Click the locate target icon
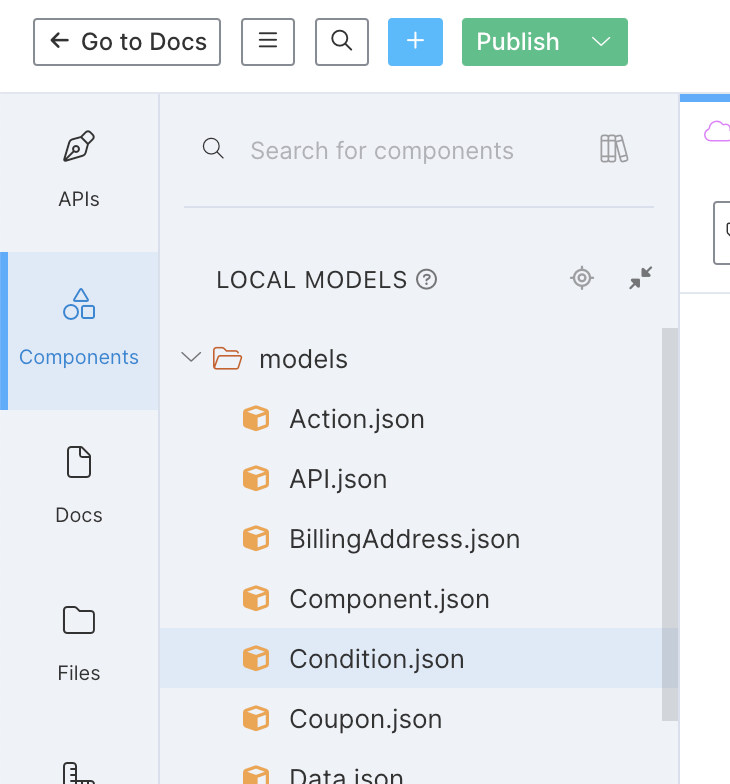This screenshot has width=730, height=784. coord(582,278)
